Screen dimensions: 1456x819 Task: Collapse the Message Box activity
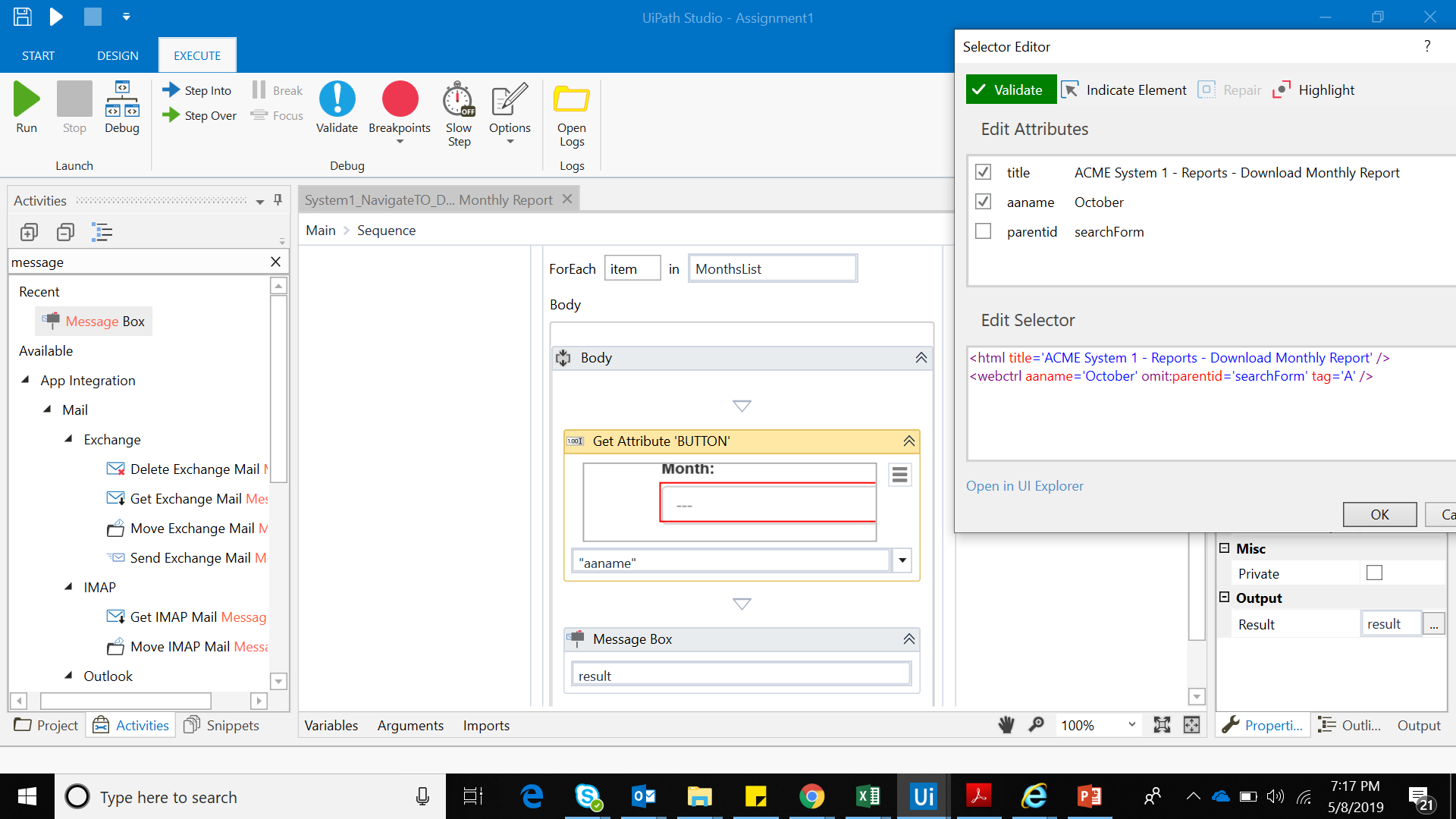(908, 639)
